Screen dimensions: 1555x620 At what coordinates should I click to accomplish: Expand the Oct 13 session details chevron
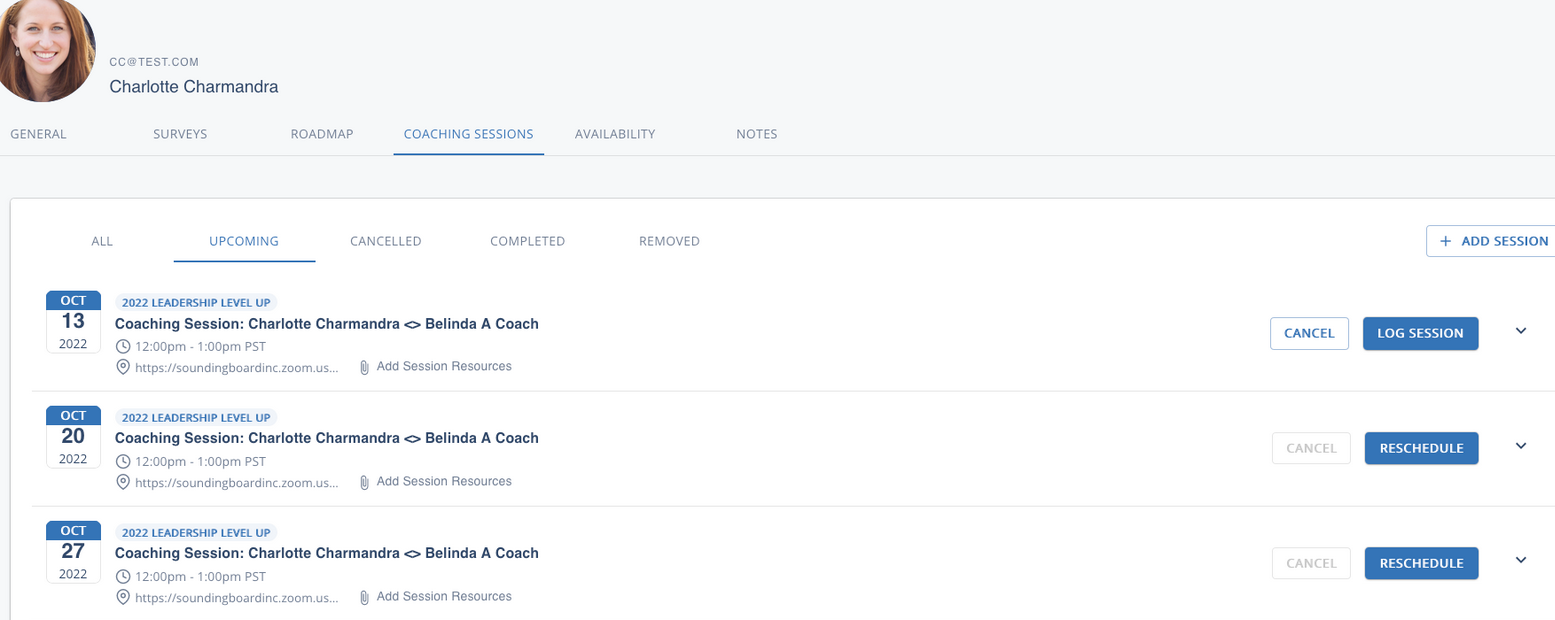[1521, 332]
